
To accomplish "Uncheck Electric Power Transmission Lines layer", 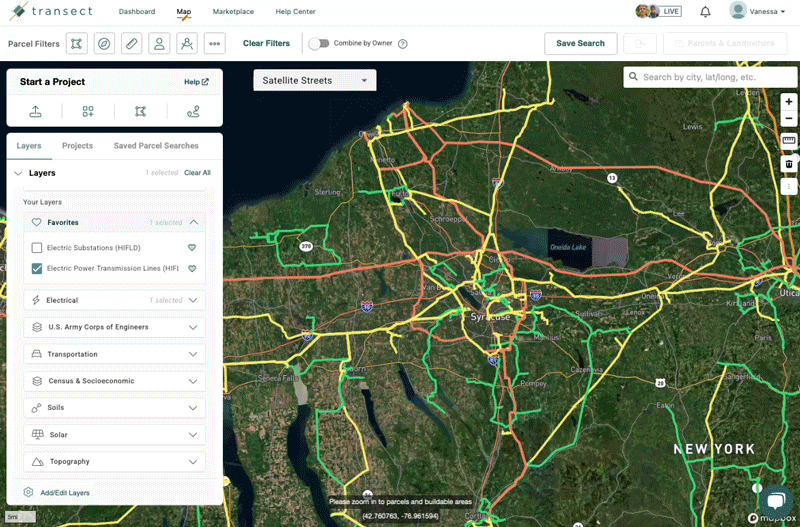I will pos(37,268).
